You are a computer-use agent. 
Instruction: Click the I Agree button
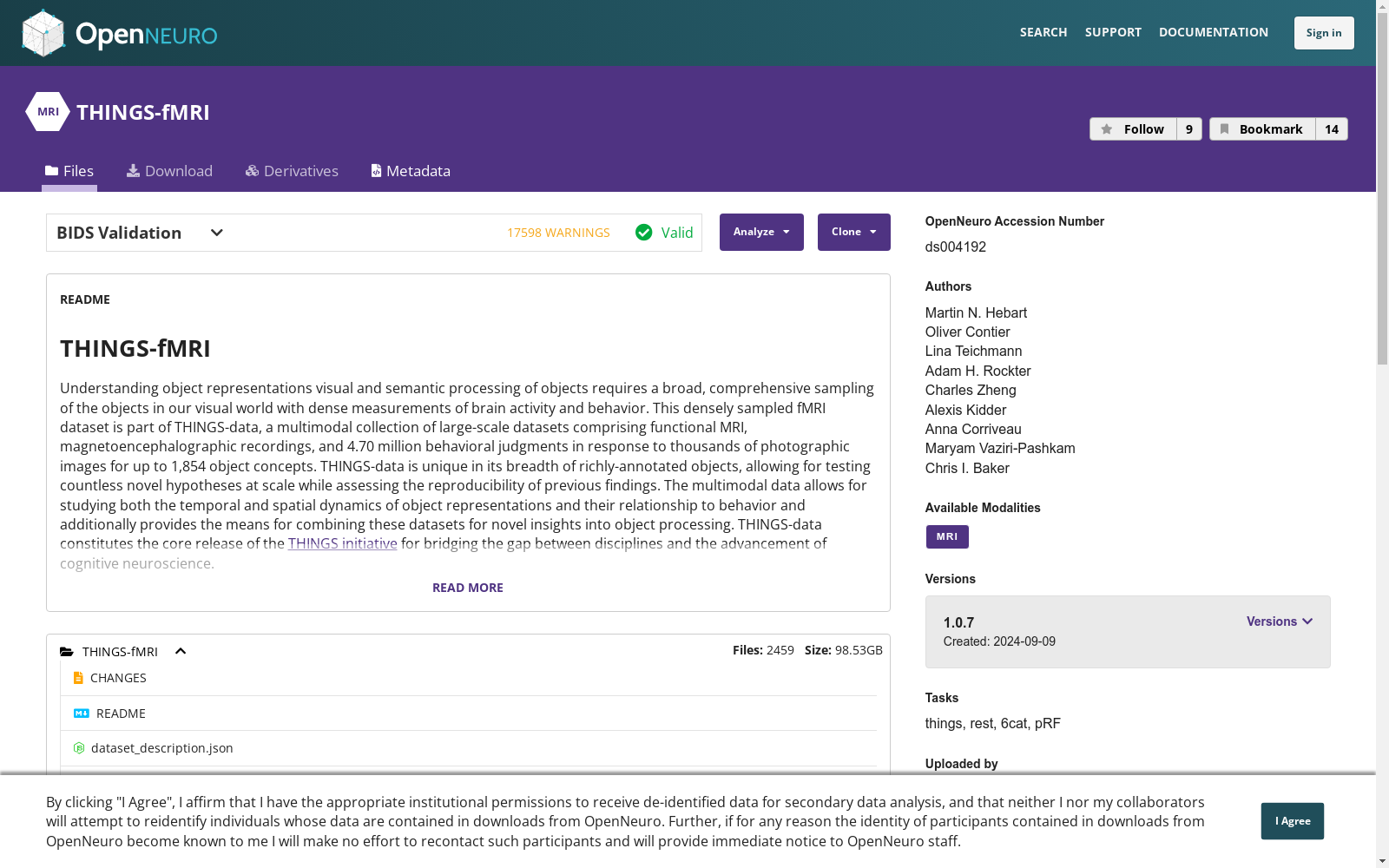point(1293,821)
